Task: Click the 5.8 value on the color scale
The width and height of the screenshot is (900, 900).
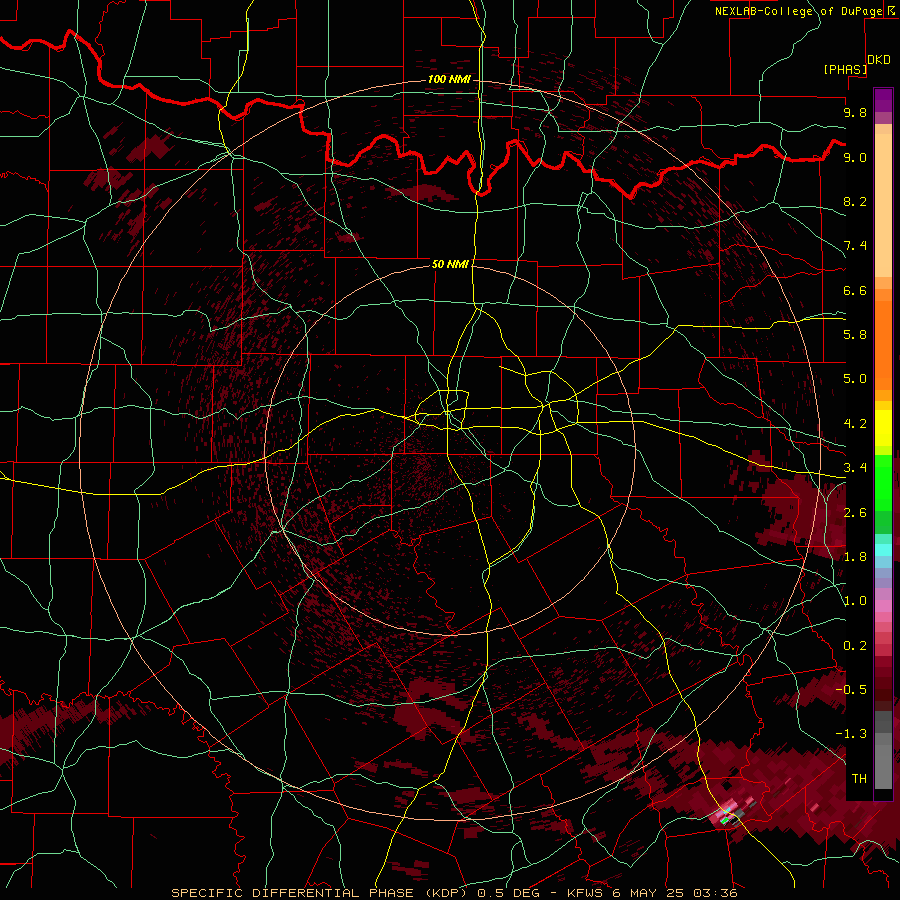Action: click(855, 335)
